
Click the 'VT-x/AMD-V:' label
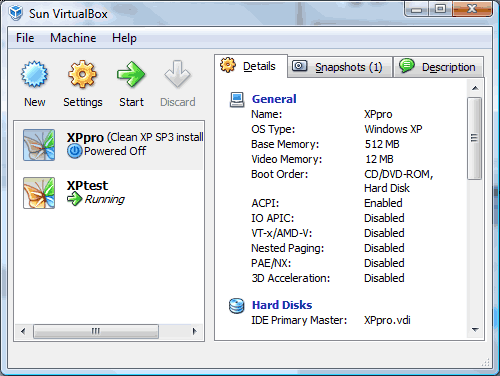tap(282, 233)
